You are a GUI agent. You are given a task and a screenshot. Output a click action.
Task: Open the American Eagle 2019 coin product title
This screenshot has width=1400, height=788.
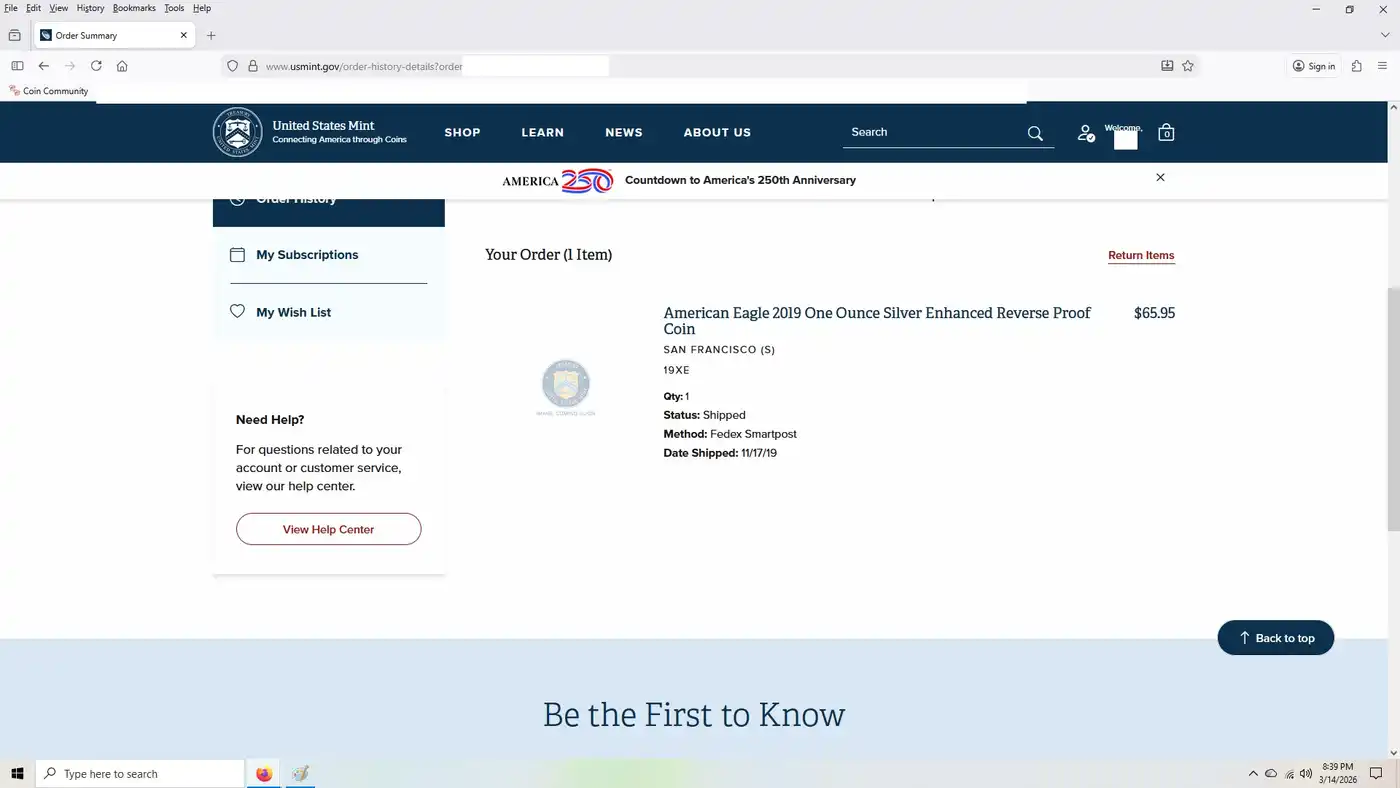click(877, 320)
